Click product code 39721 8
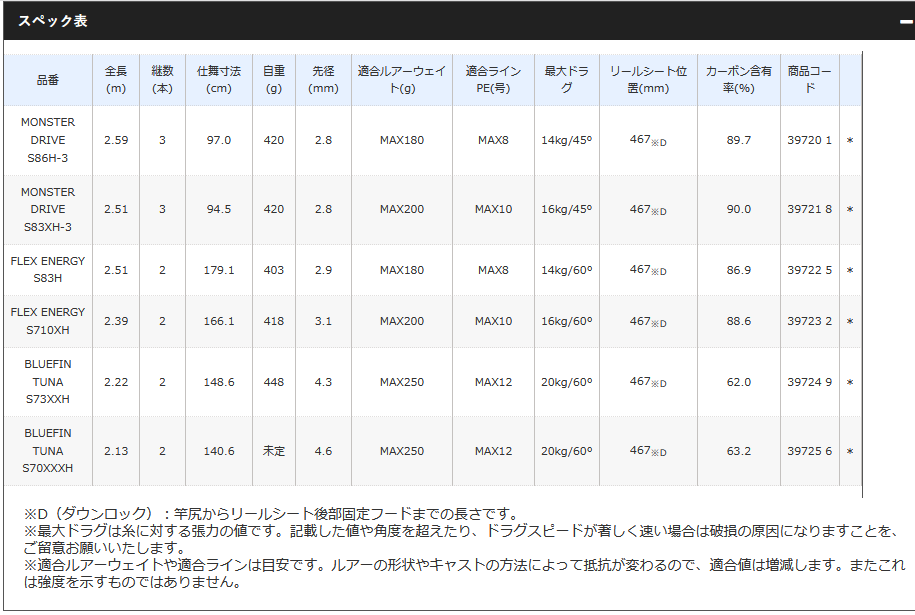This screenshot has height=615, width=915. tap(809, 209)
